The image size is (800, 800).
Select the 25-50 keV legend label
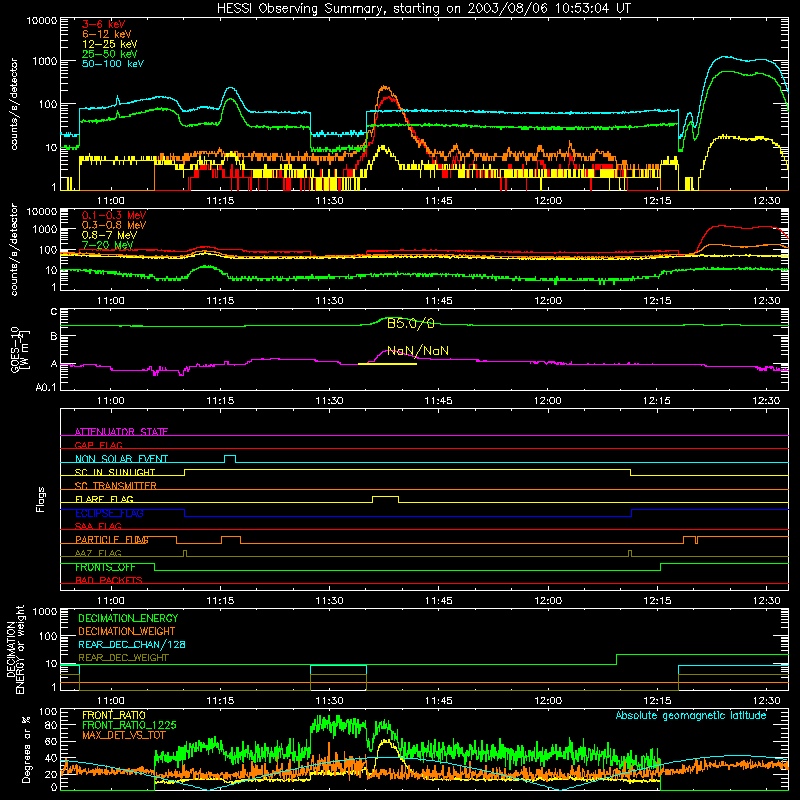[x=110, y=54]
